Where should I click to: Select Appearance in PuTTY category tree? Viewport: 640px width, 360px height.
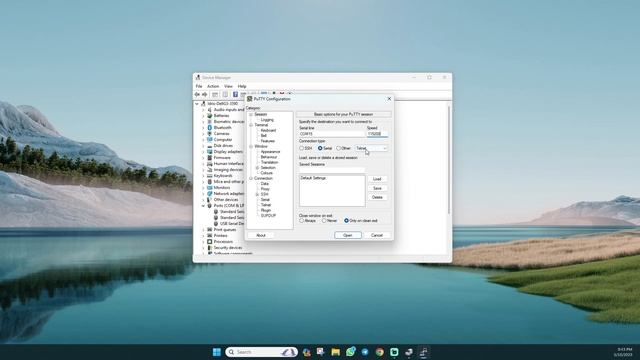pos(270,151)
